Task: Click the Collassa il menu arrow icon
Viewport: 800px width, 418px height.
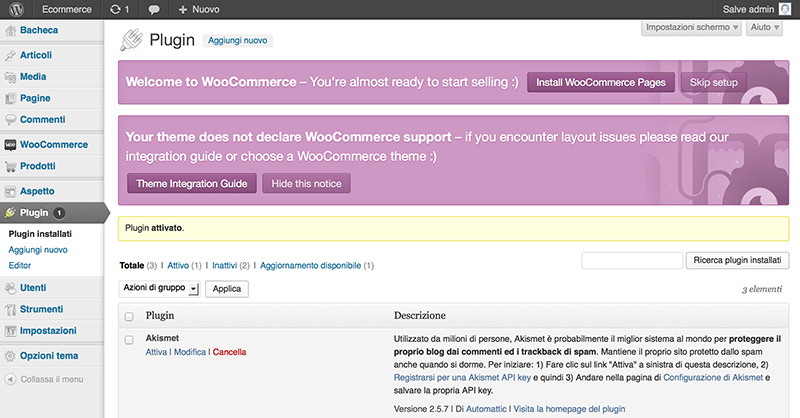Action: (x=10, y=379)
